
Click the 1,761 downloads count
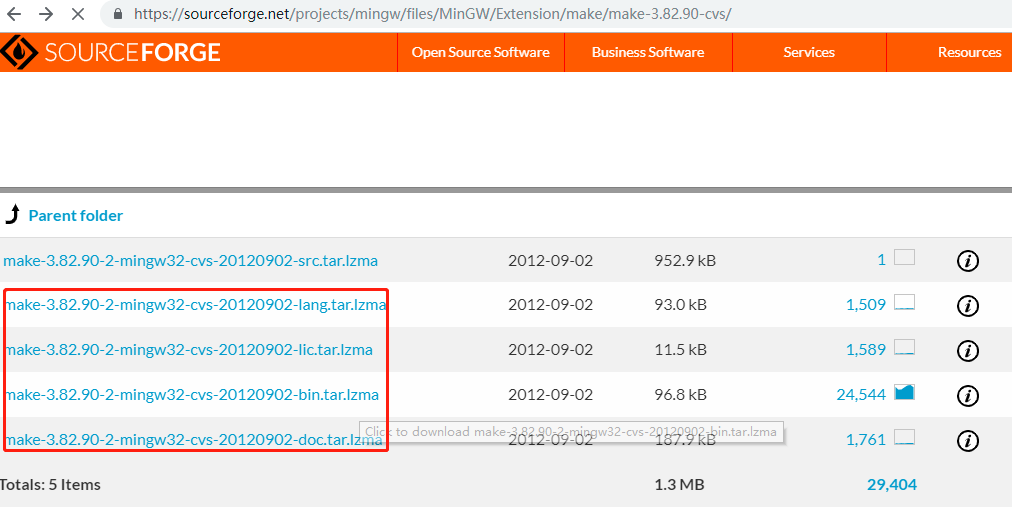(865, 440)
